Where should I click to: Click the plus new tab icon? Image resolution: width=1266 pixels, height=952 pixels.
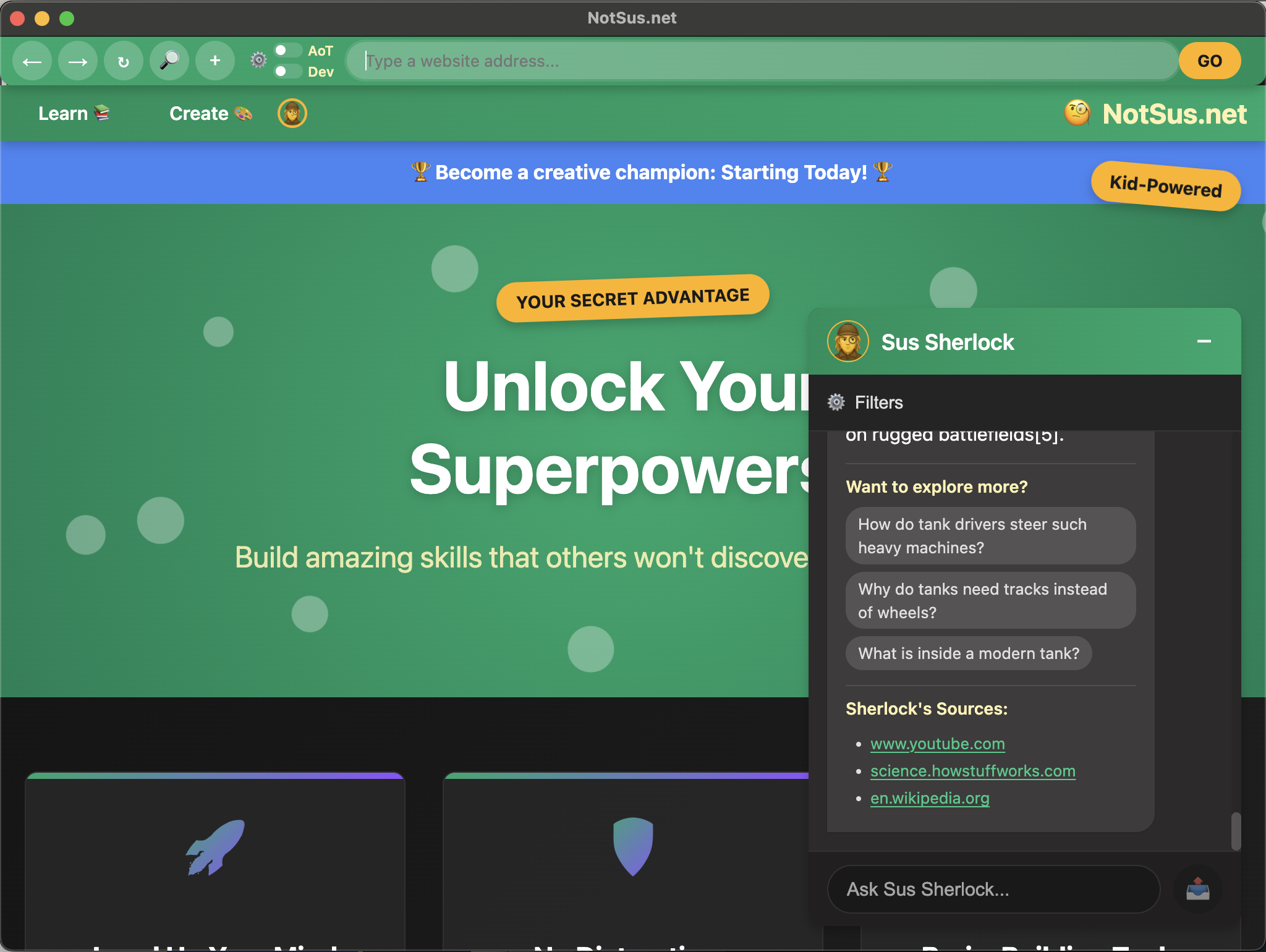pos(215,61)
